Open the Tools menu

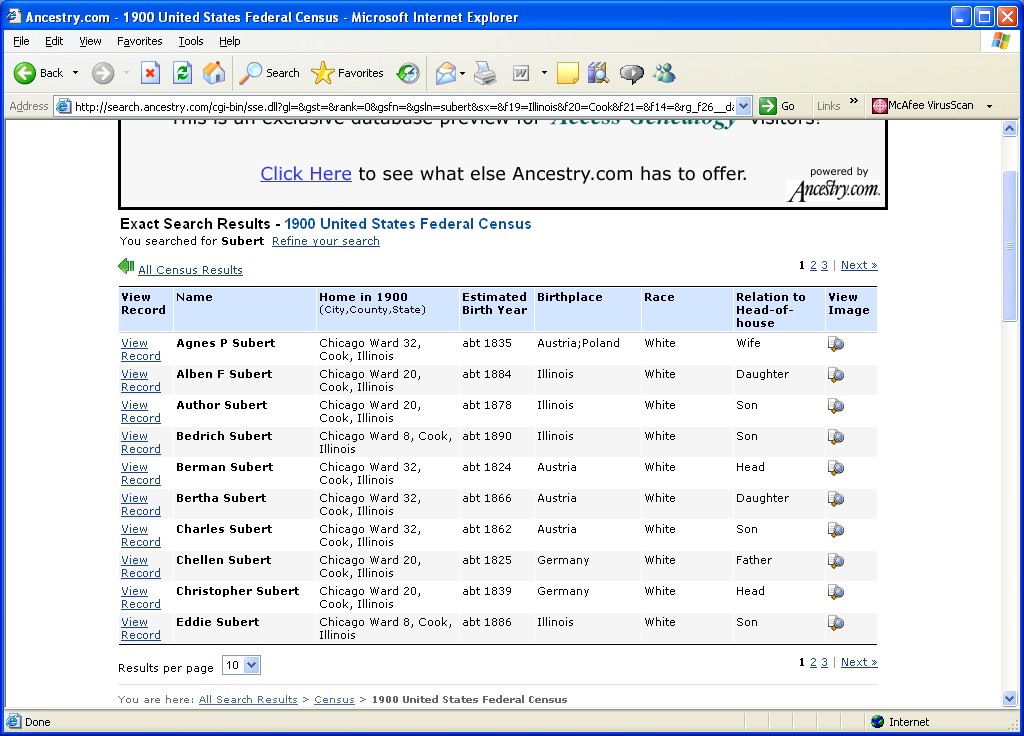tap(191, 41)
